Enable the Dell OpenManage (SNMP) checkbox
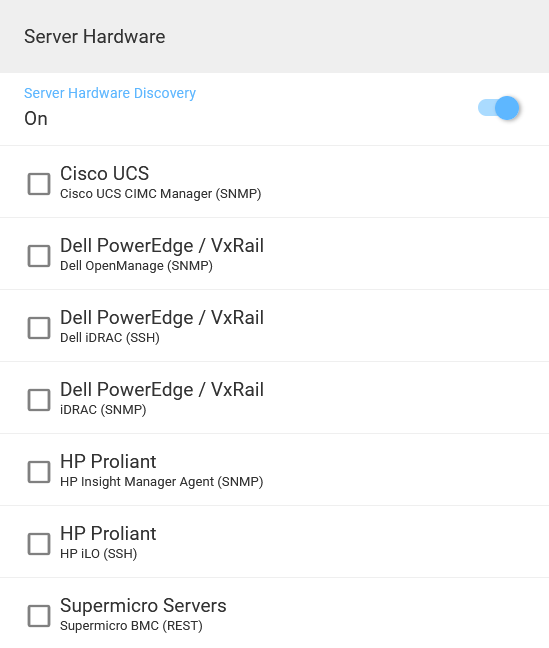Screen dimensions: 549x648 click(39, 256)
